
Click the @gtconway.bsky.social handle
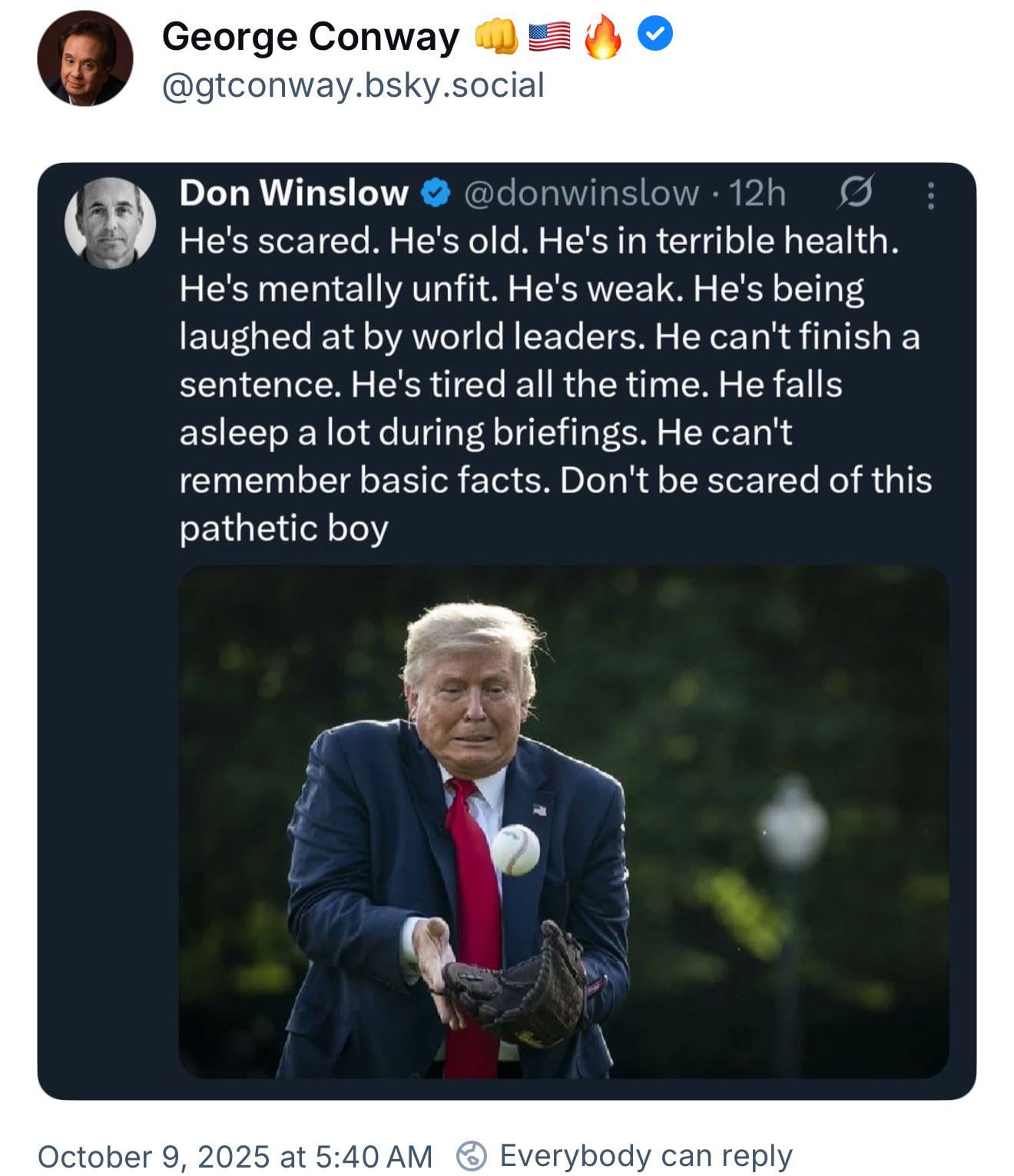(x=353, y=85)
